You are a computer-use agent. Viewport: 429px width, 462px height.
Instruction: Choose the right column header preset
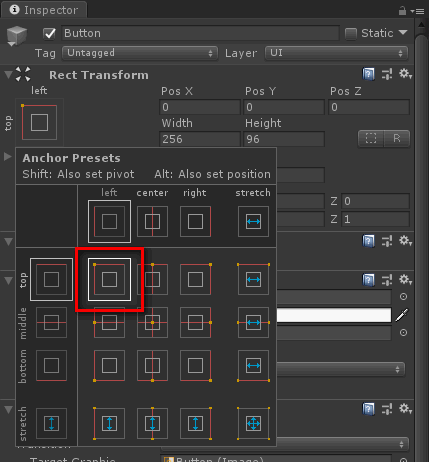coord(195,221)
